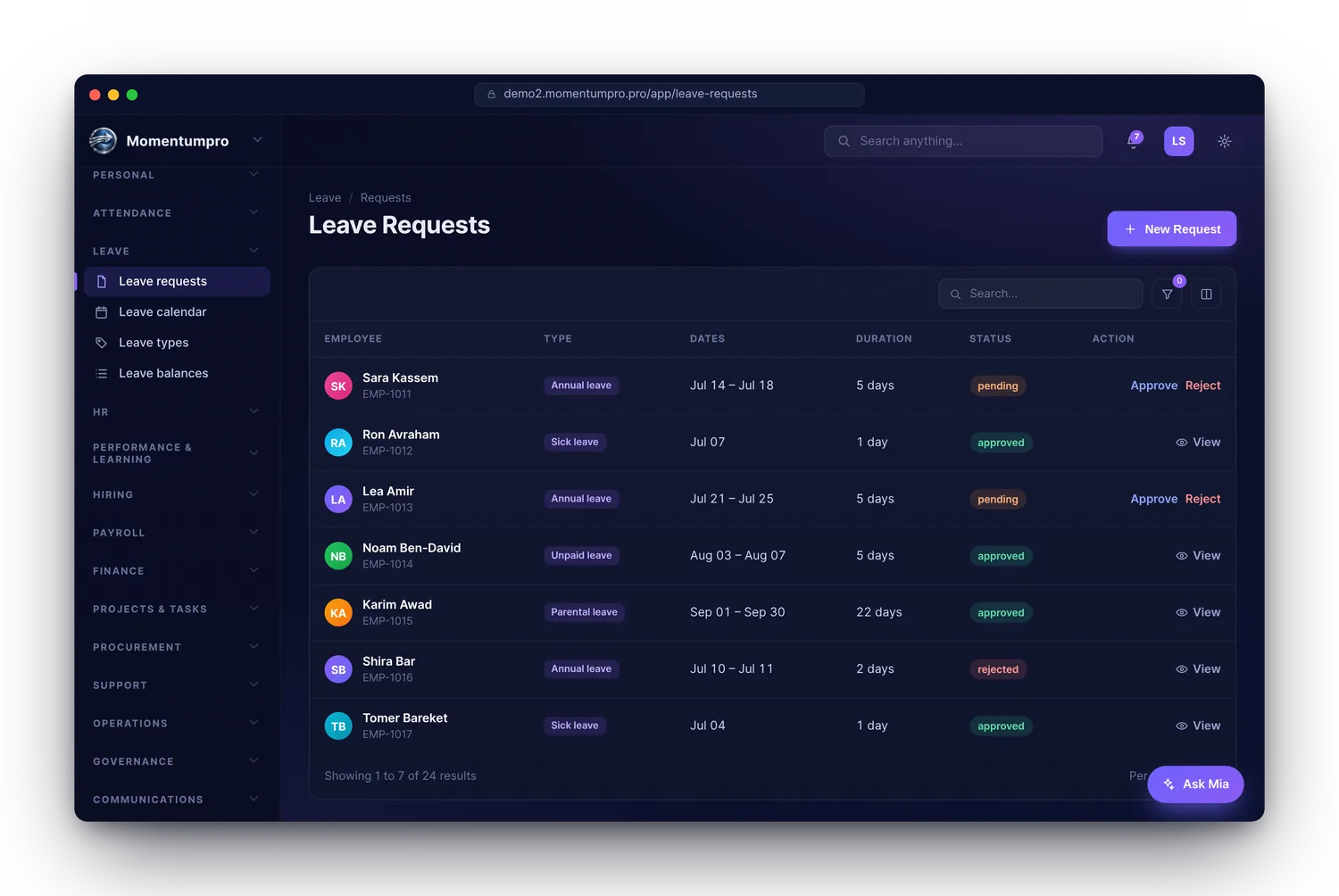The image size is (1339, 896).
Task: Sort by the Status column header
Action: click(x=990, y=339)
